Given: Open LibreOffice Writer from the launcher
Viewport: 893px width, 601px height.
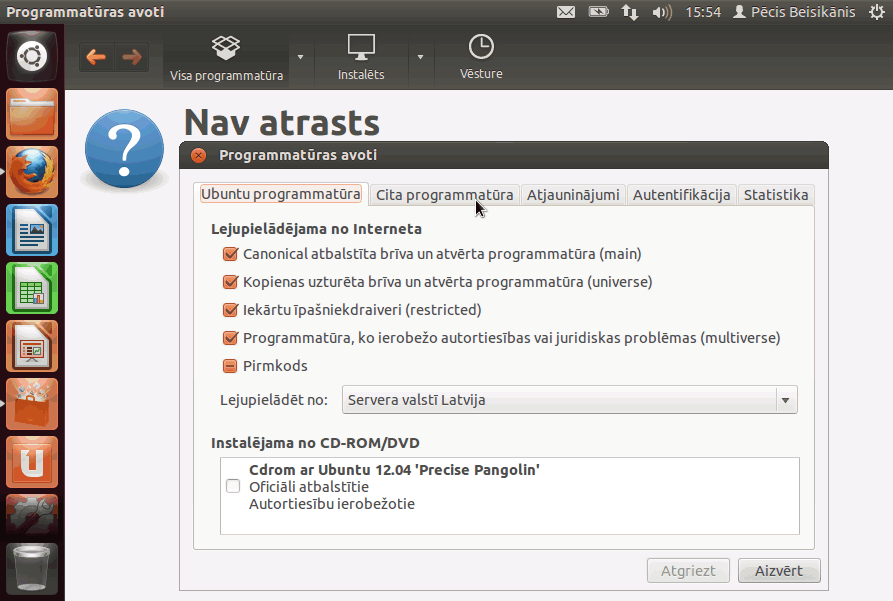Looking at the screenshot, I should tap(32, 230).
